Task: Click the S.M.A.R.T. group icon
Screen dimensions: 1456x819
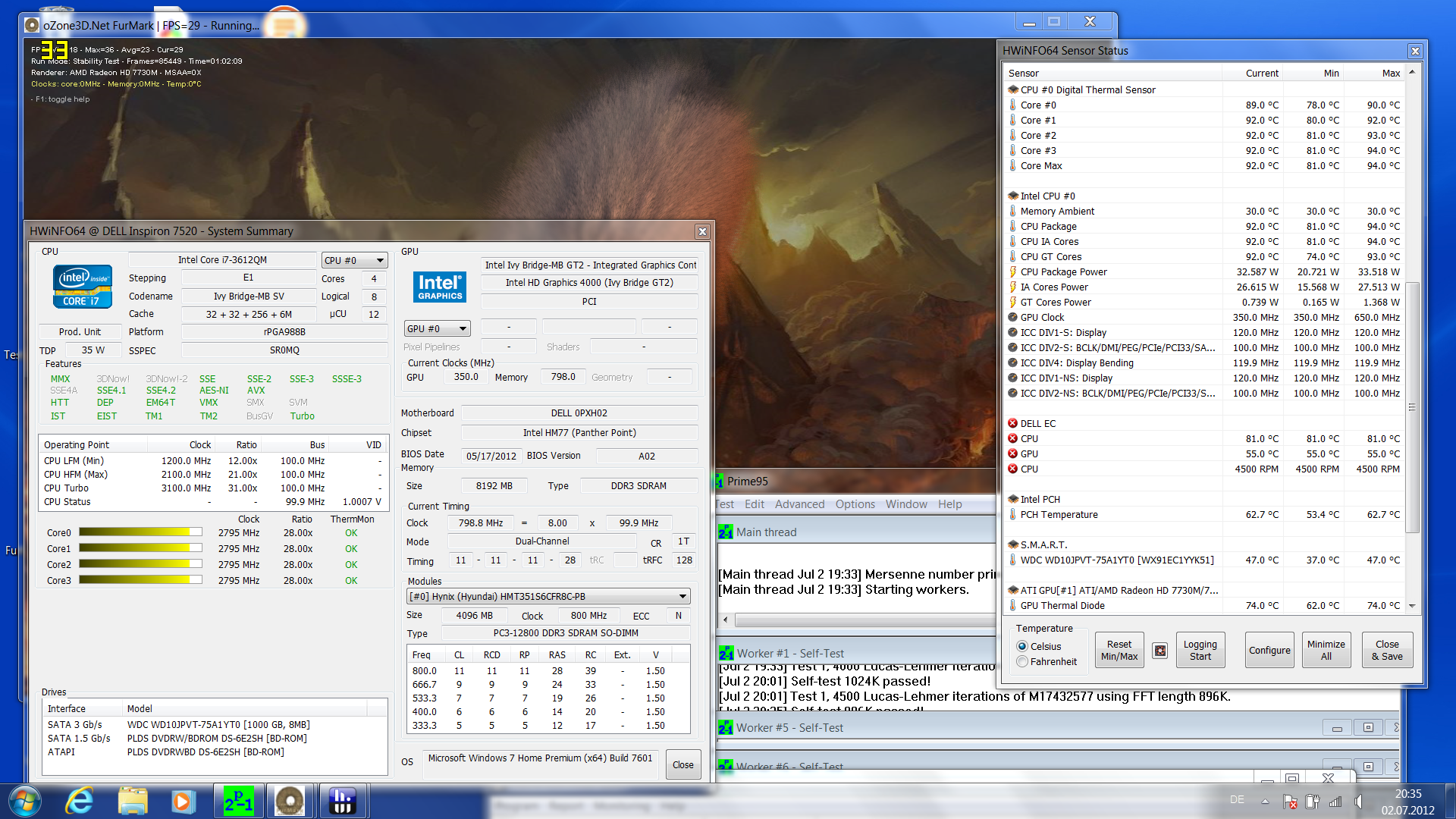Action: (x=1012, y=544)
